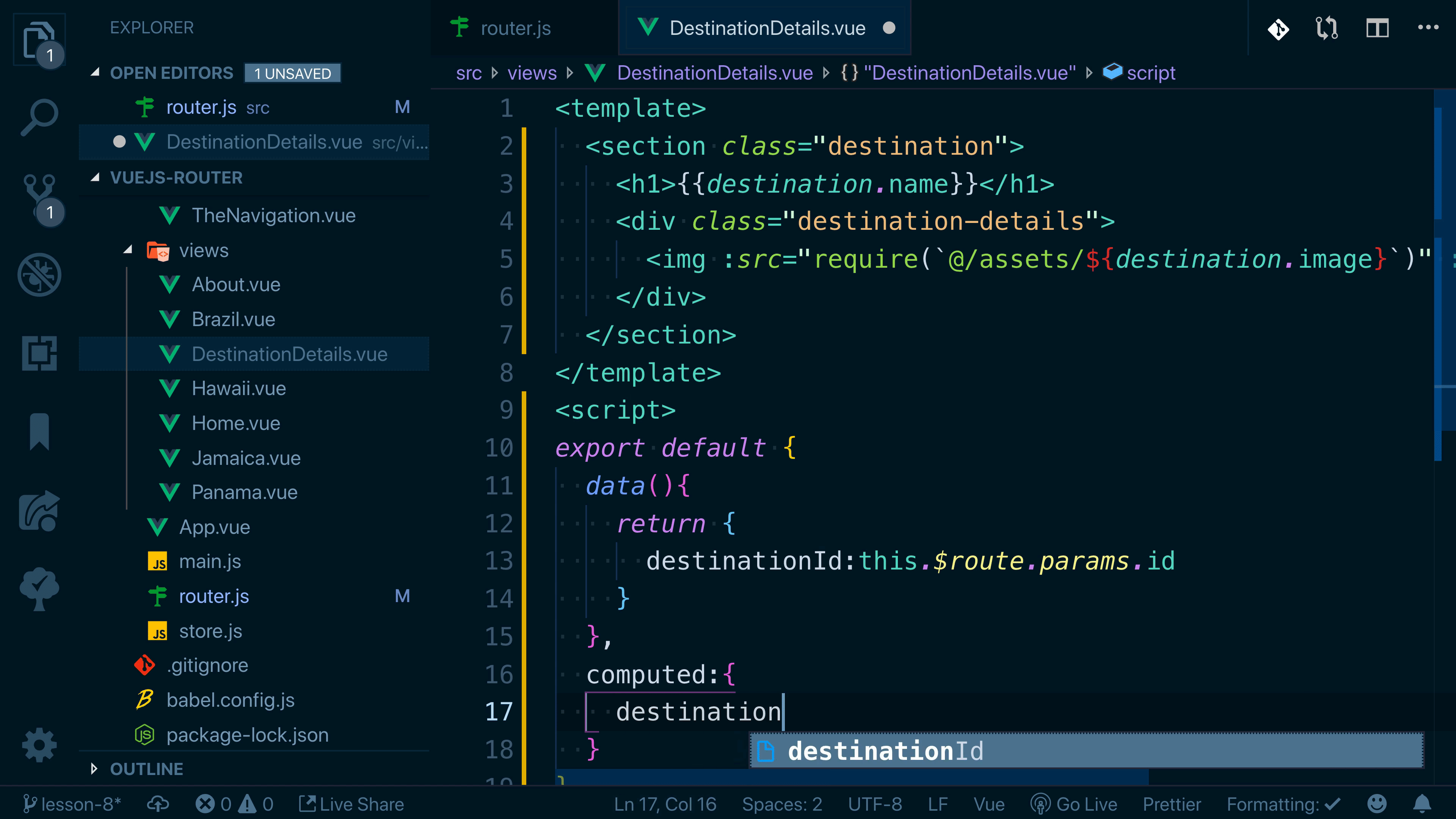Open the Search view magnifier icon
This screenshot has width=1456, height=819.
(x=39, y=118)
